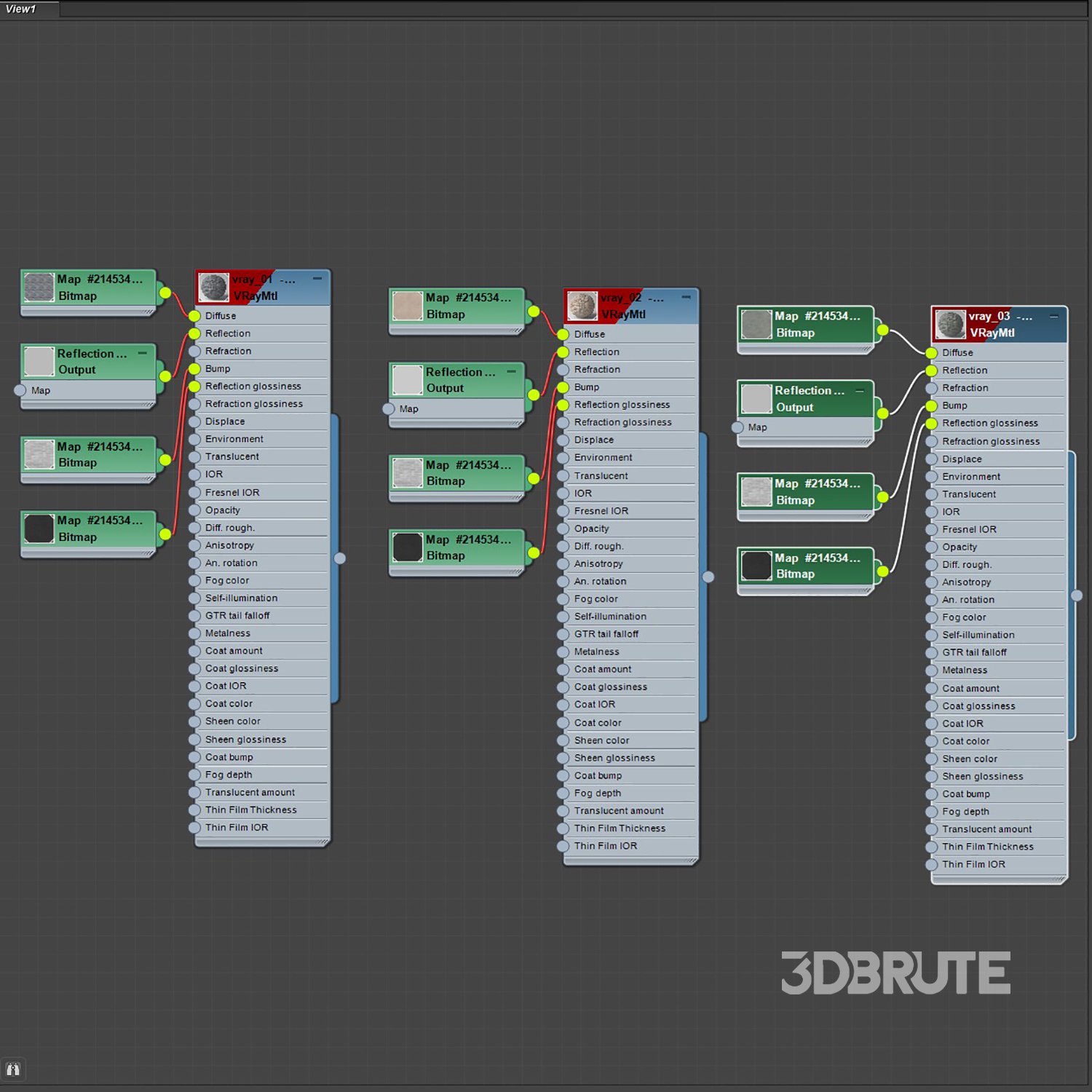Click the black bitmap thumbnail left of vray_01
1092x1092 pixels.
click(39, 529)
